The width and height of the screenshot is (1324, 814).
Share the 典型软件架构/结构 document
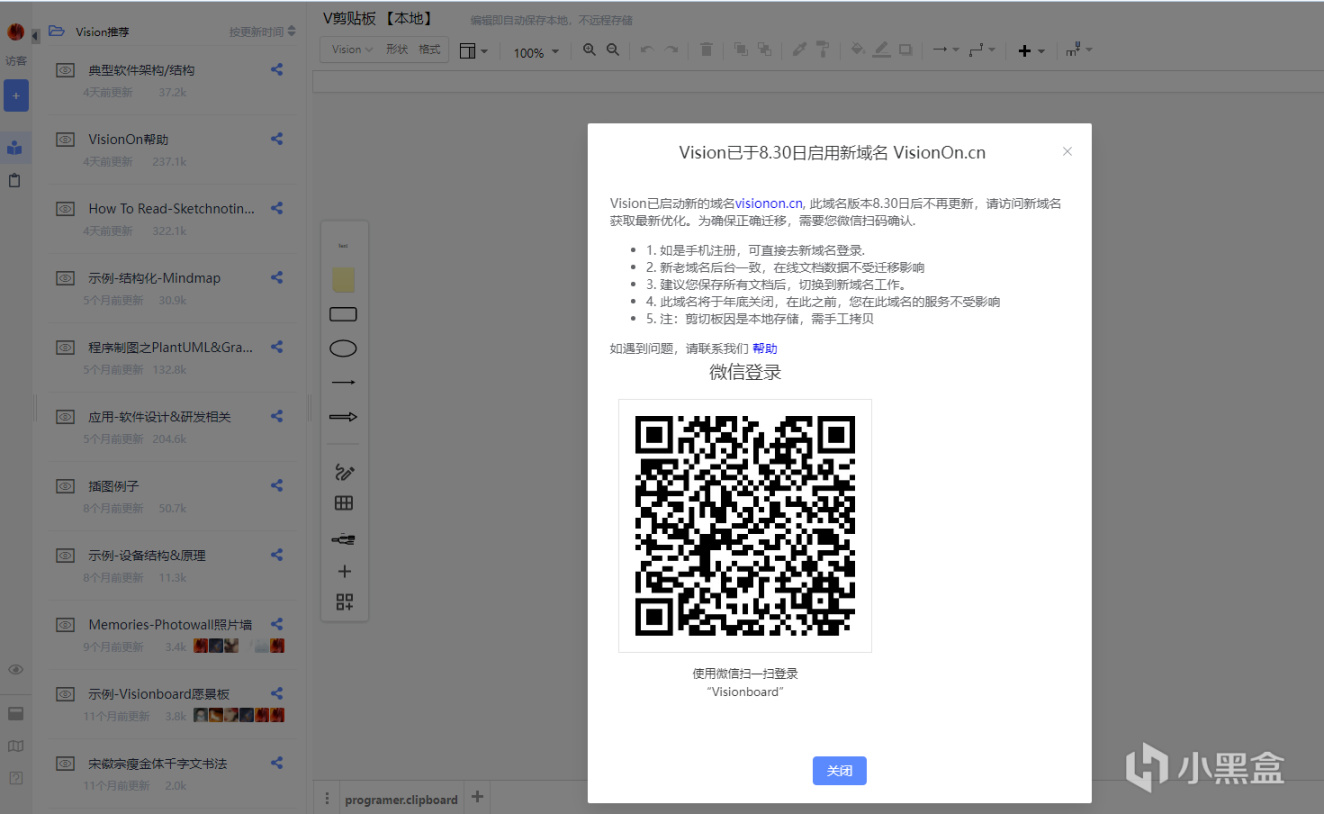tap(277, 70)
